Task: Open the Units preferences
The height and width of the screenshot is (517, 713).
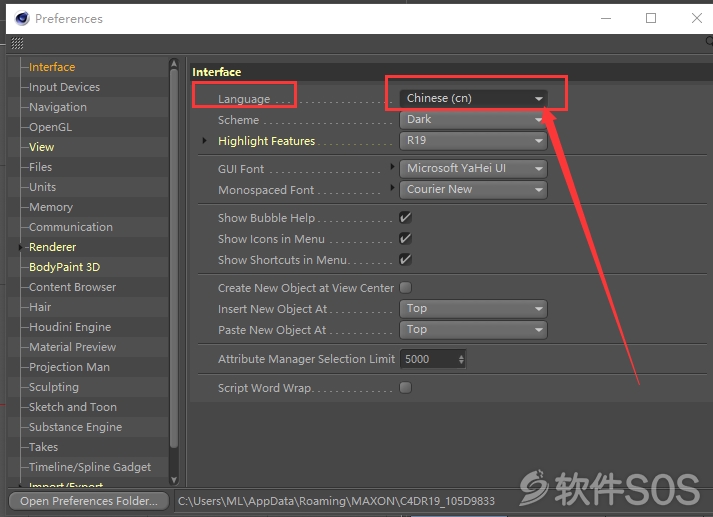Action: (42, 187)
